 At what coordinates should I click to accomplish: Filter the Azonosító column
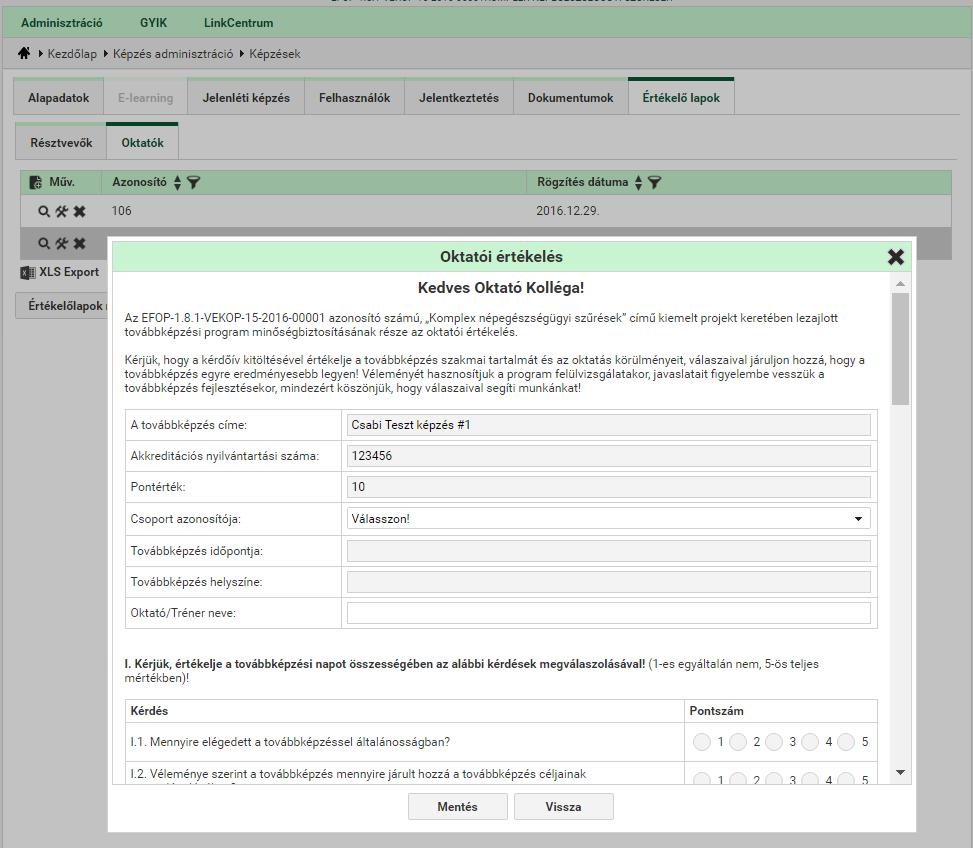[x=194, y=182]
